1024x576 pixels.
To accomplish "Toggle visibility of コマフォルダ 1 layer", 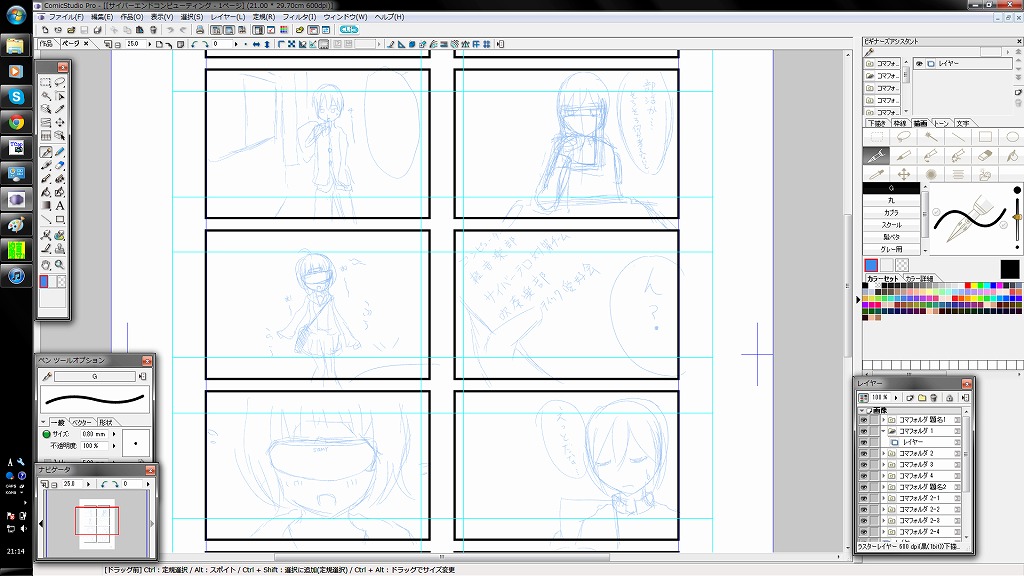I will coord(863,431).
